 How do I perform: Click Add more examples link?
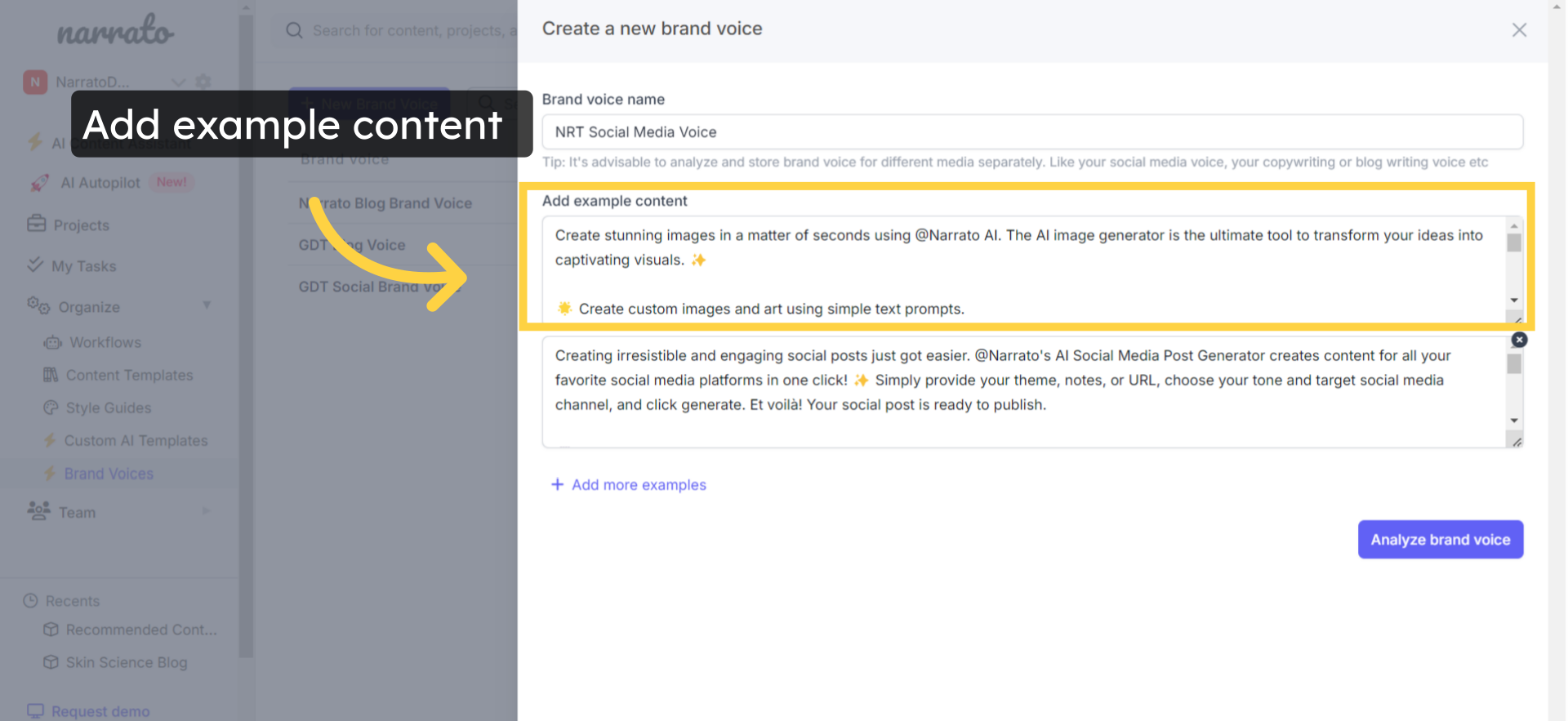[x=639, y=485]
